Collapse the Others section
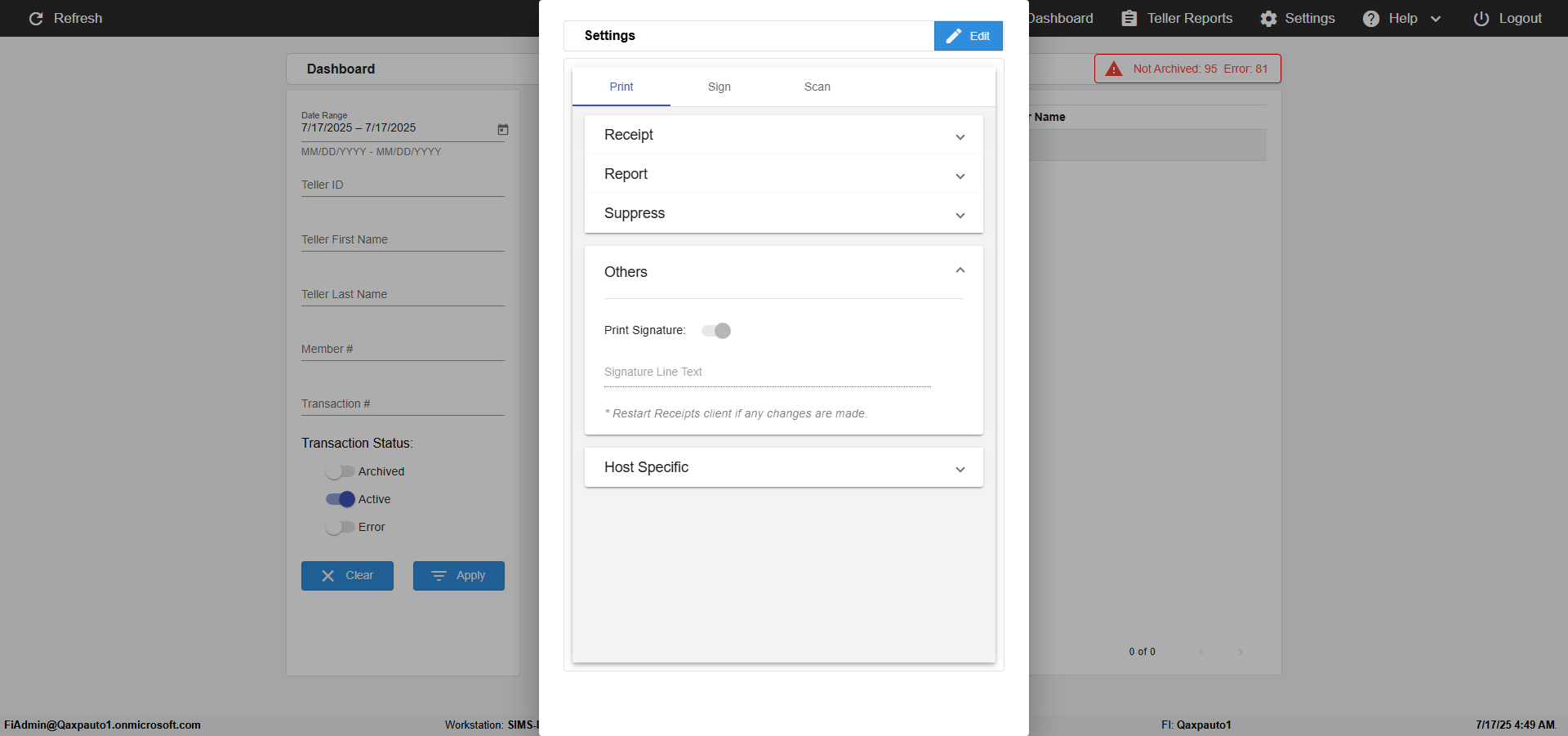This screenshot has height=736, width=1568. point(784,272)
